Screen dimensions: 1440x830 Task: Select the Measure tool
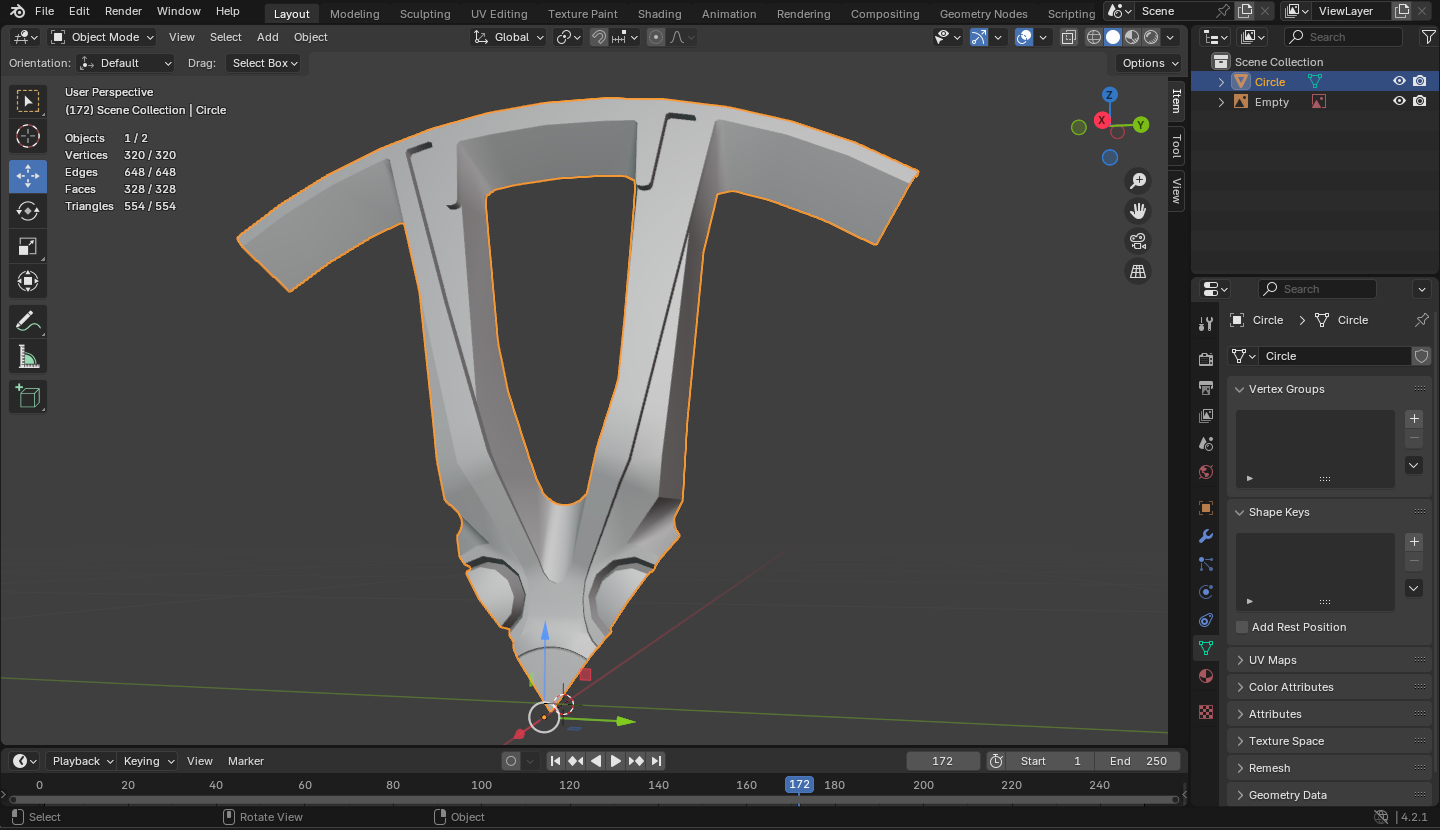[x=28, y=356]
